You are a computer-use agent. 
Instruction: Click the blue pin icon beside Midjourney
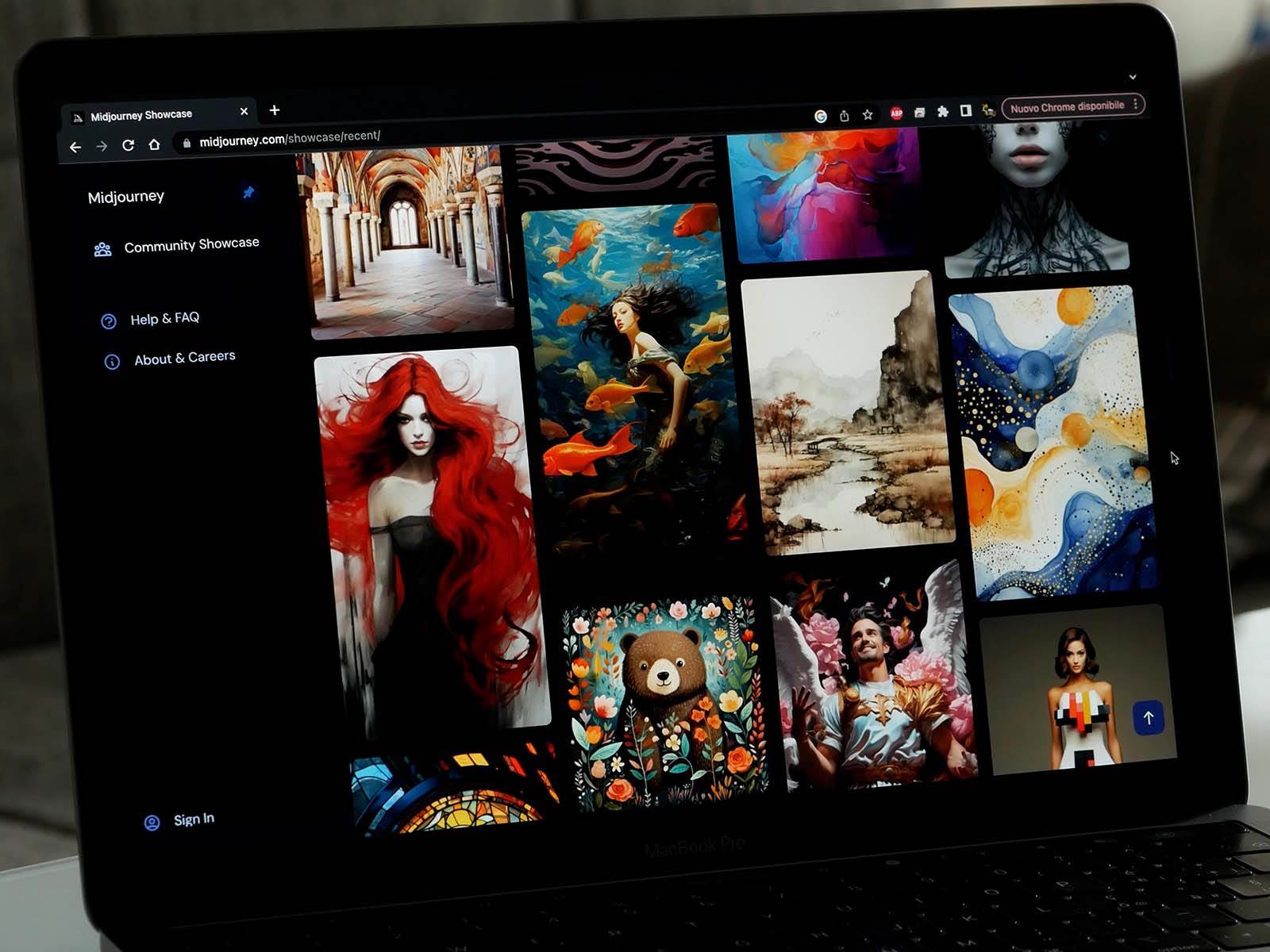tap(248, 193)
